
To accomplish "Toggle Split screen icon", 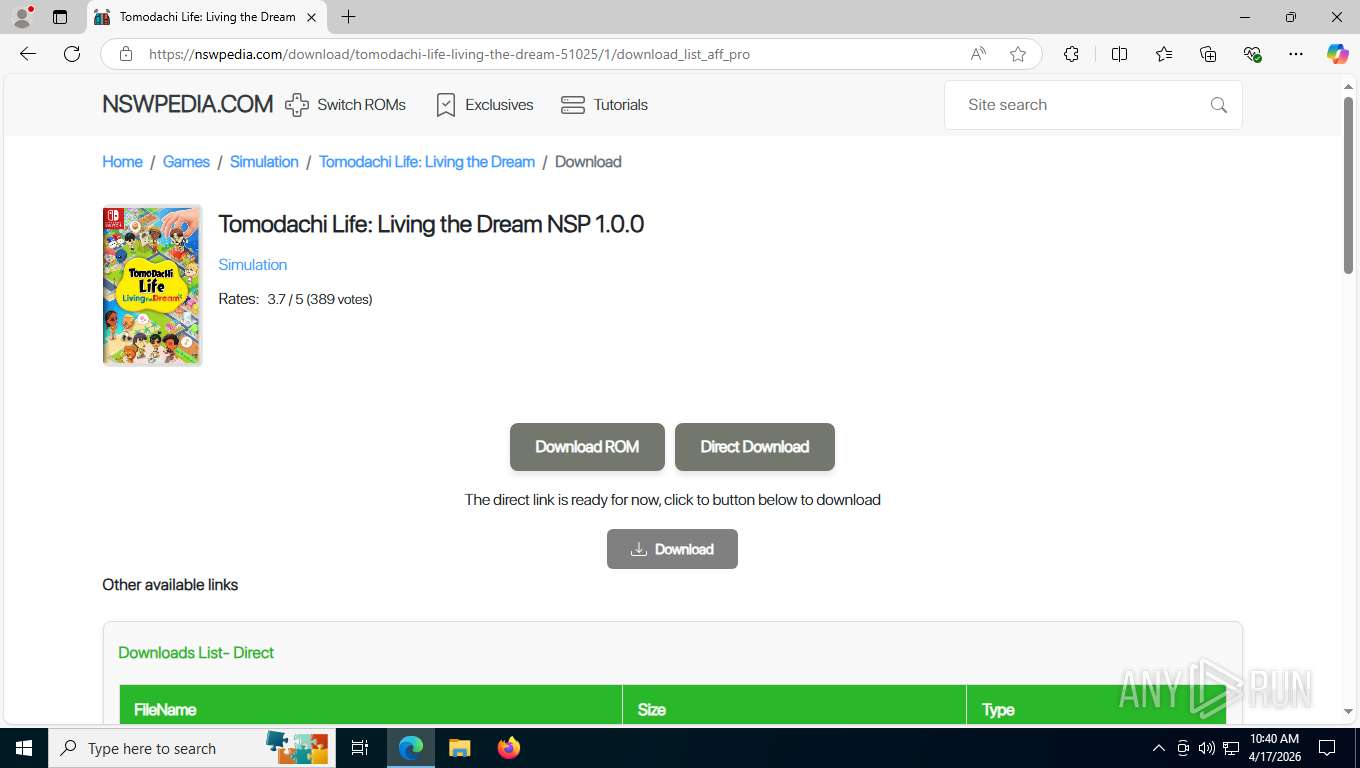I will pos(1120,54).
